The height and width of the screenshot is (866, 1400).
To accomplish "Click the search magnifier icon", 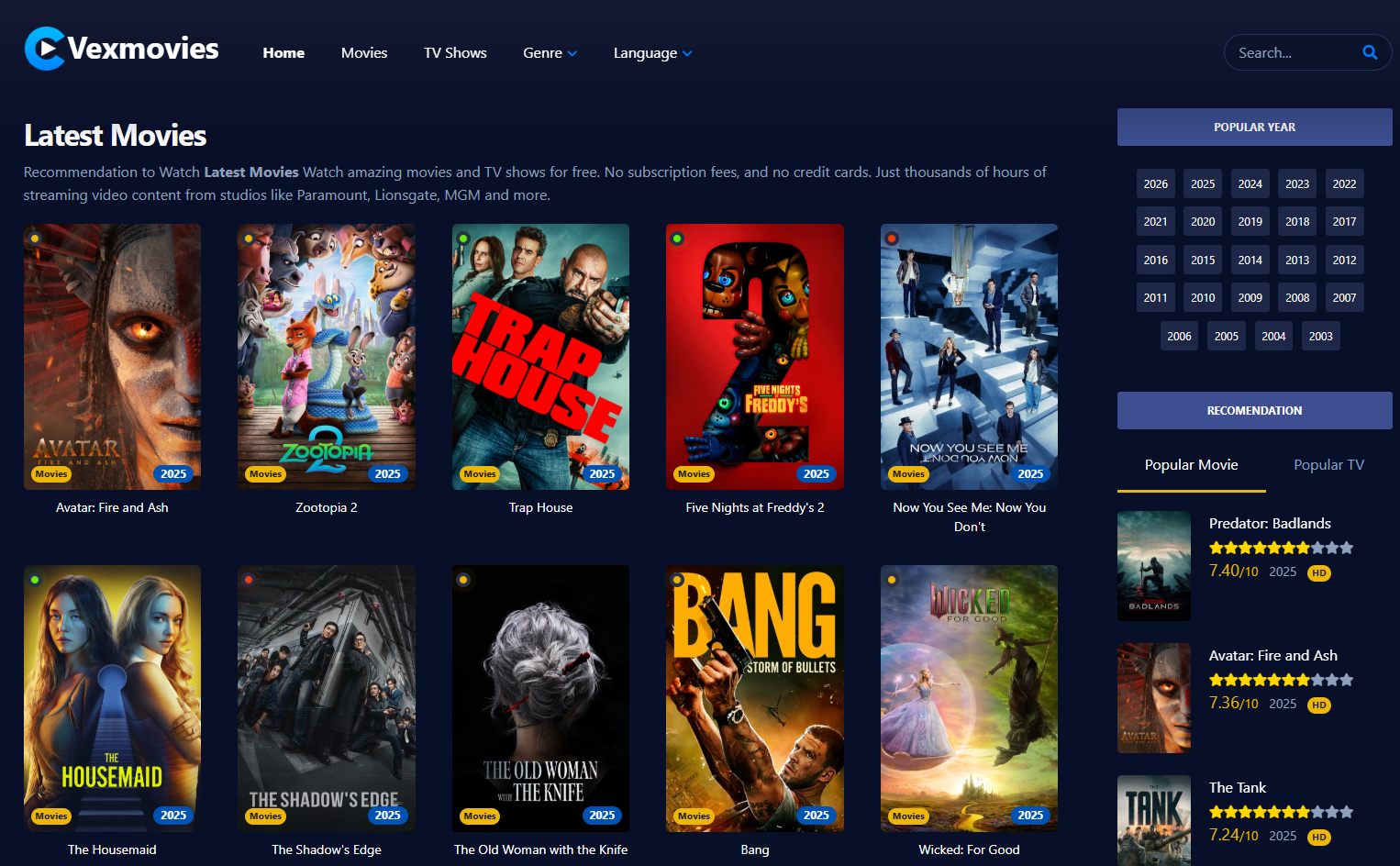I will click(1370, 52).
